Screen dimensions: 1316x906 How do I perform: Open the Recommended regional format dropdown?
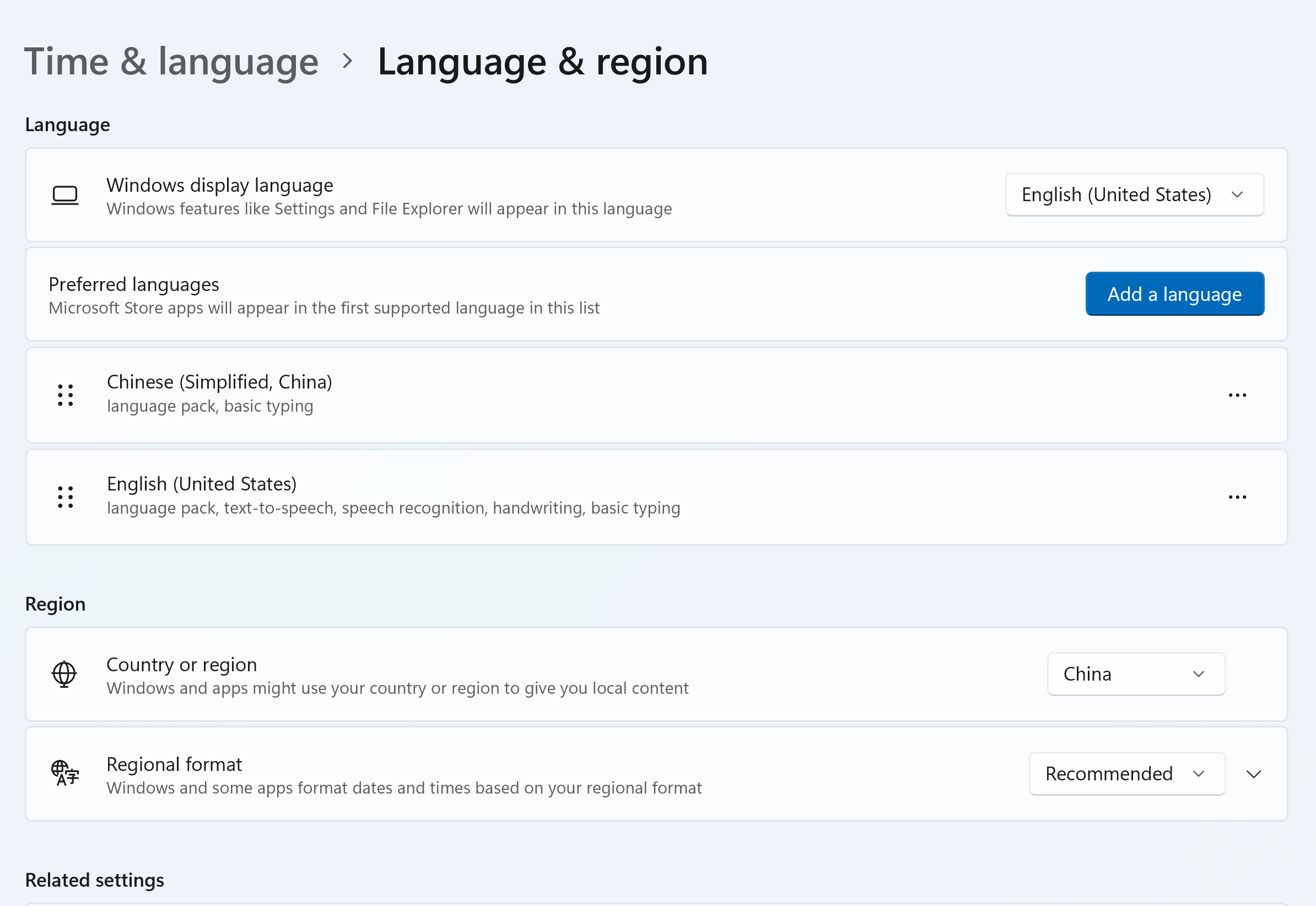[x=1126, y=774]
